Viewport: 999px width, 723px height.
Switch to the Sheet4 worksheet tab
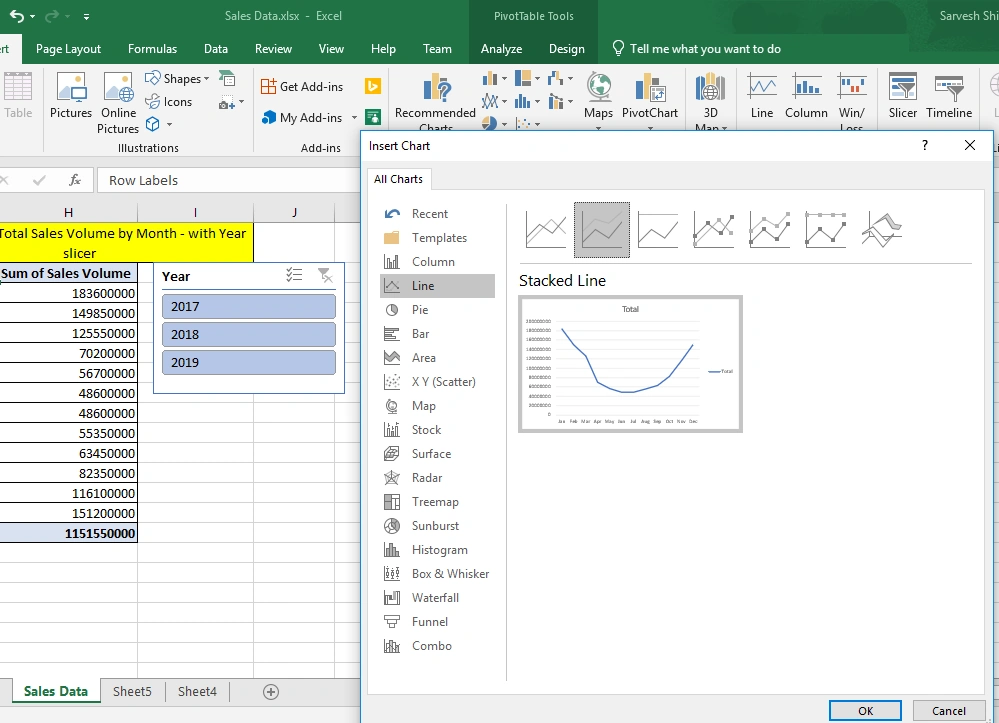[197, 692]
